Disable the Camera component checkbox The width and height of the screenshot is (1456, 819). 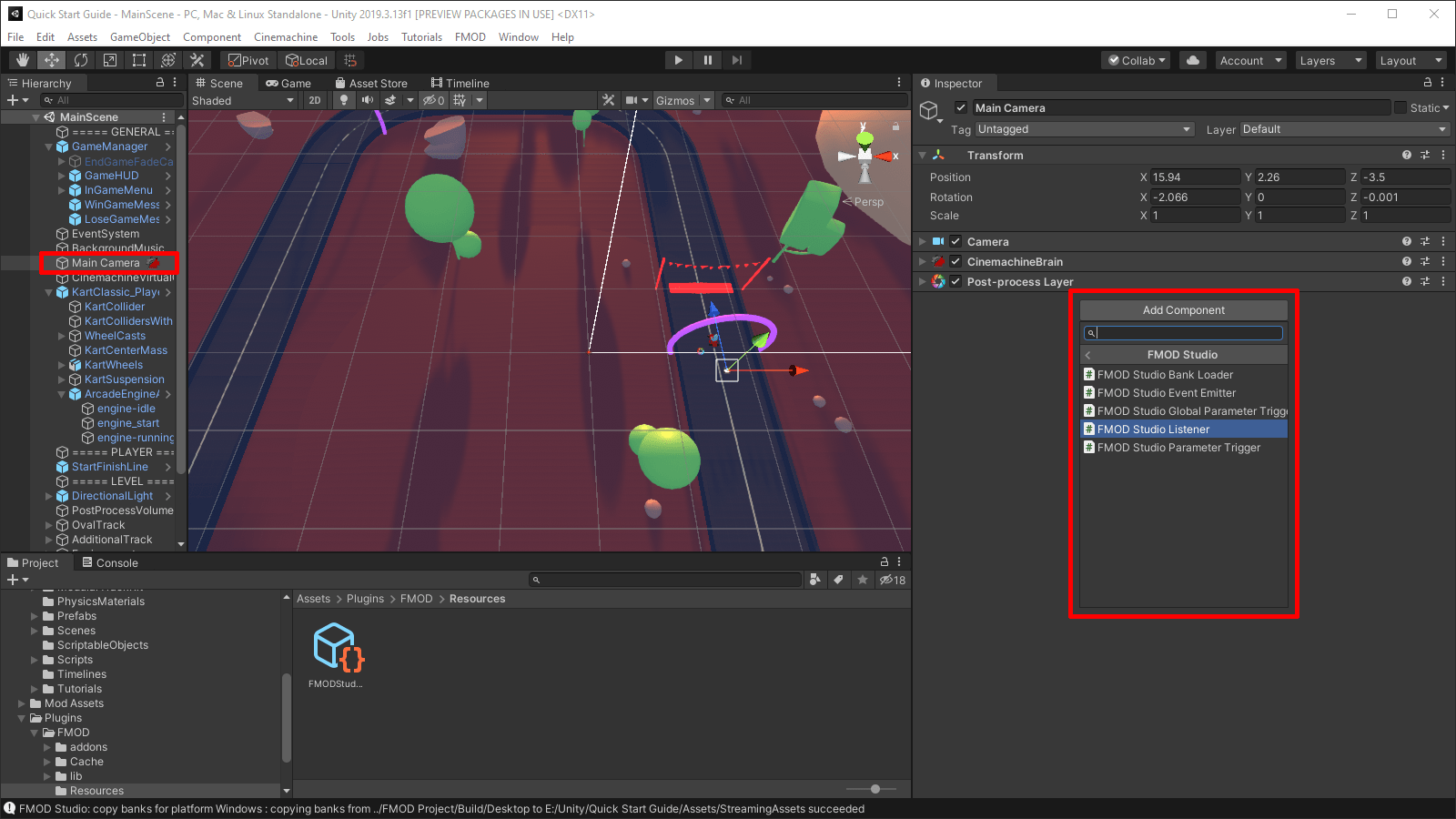coord(955,242)
